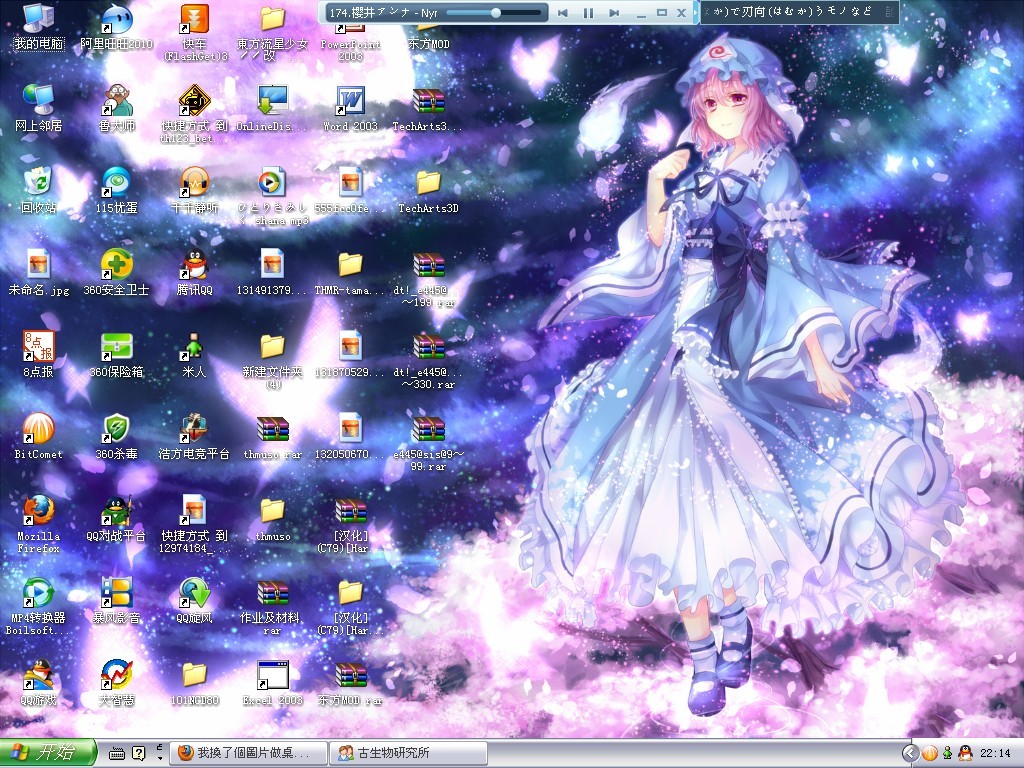
Task: Switch to the Firefox taskbar window
Action: (x=247, y=753)
